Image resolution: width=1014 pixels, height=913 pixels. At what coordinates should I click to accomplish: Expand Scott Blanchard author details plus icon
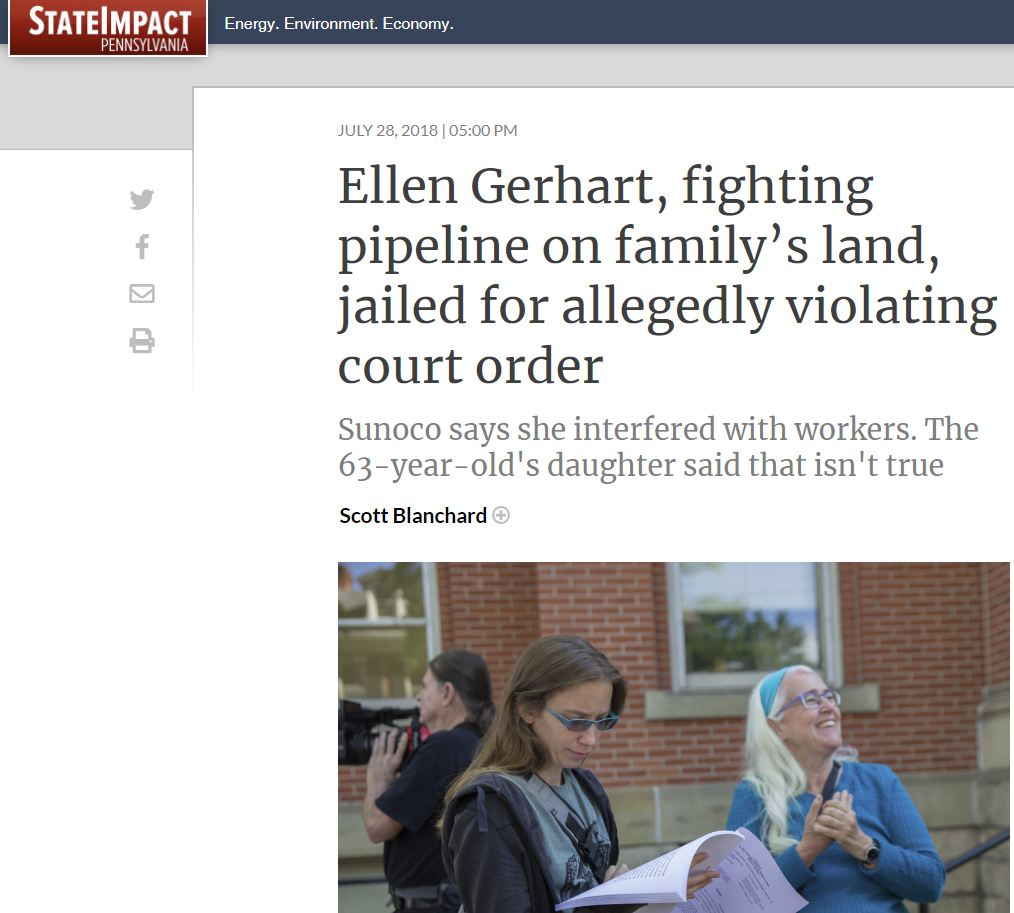pyautogui.click(x=501, y=516)
